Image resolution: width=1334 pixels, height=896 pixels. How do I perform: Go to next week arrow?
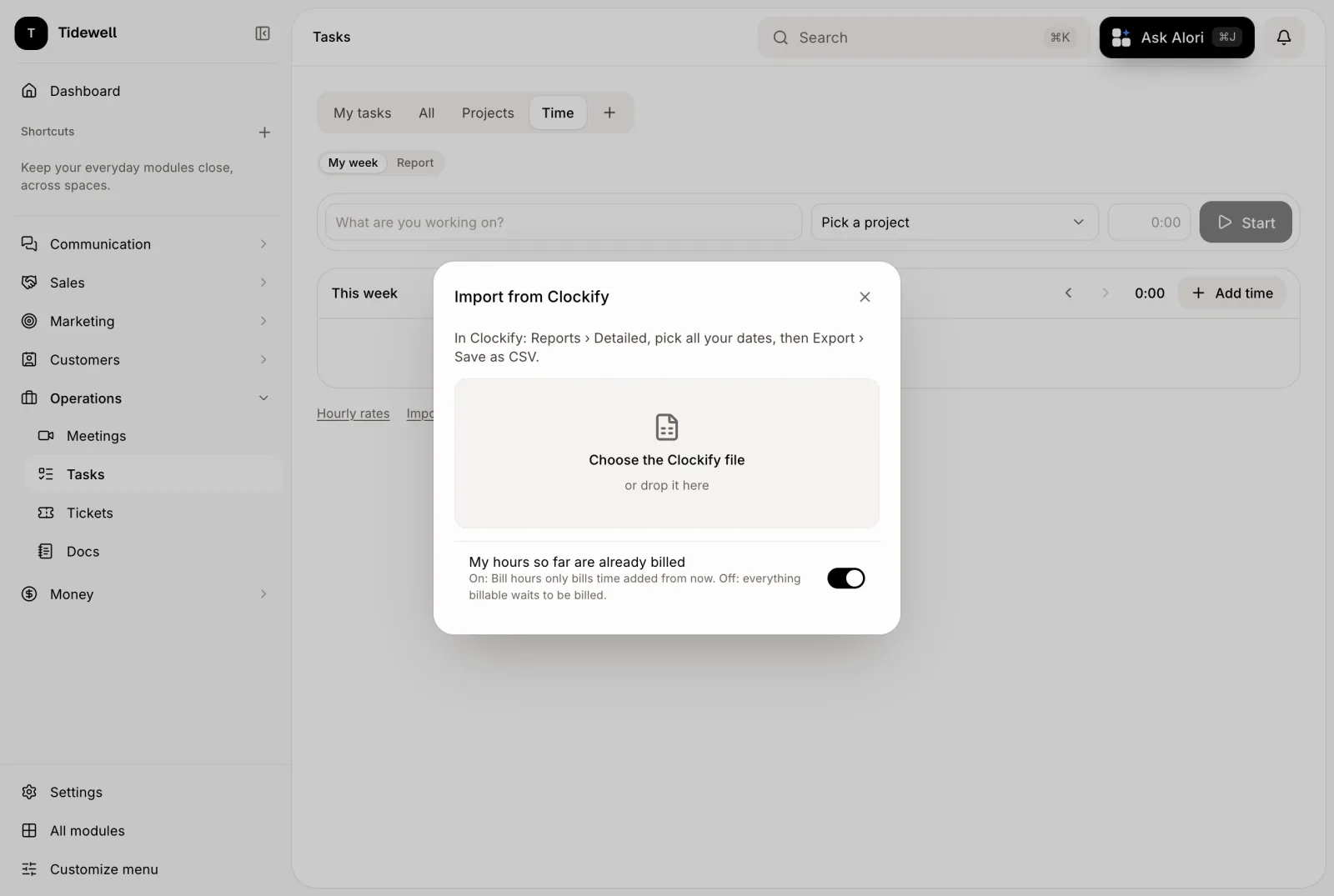coord(1106,293)
